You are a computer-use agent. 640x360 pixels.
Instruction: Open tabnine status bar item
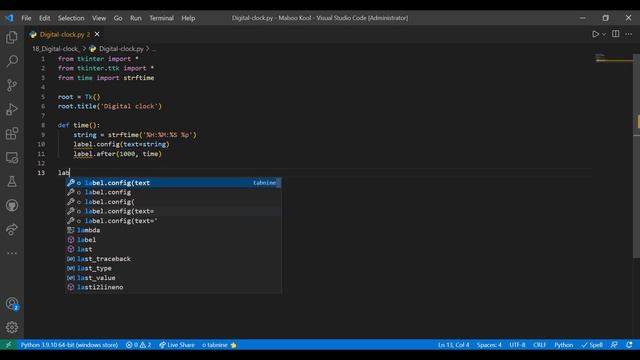point(219,345)
